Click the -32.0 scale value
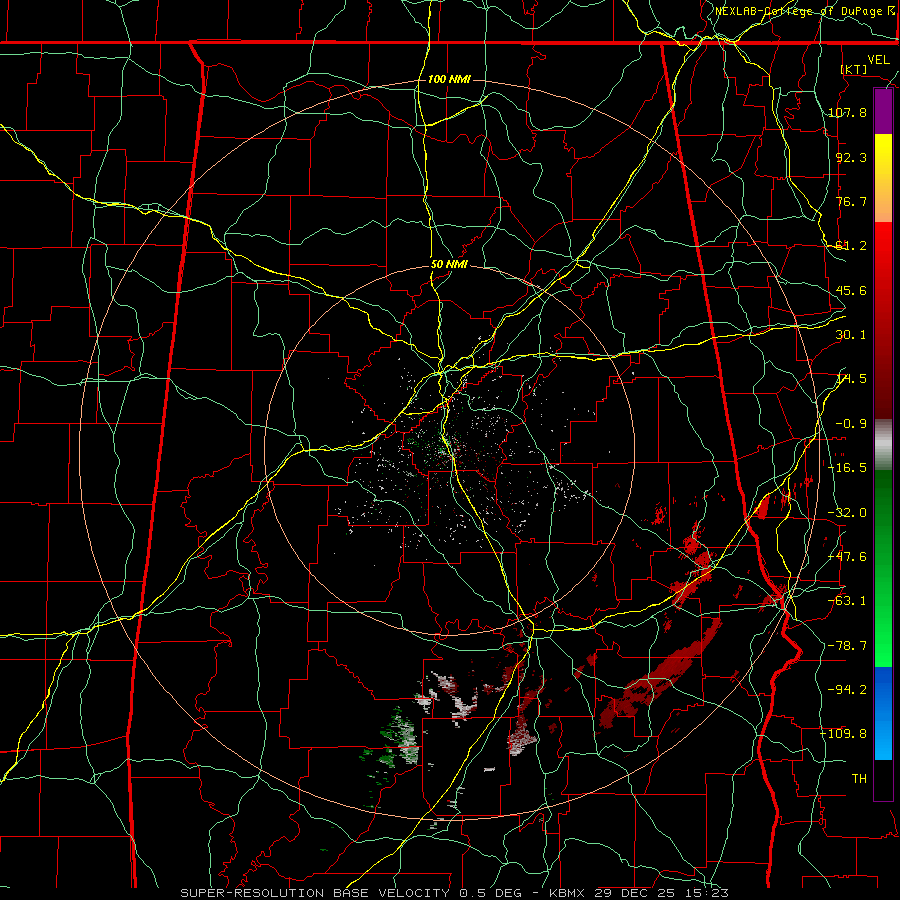The width and height of the screenshot is (900, 900). 847,513
